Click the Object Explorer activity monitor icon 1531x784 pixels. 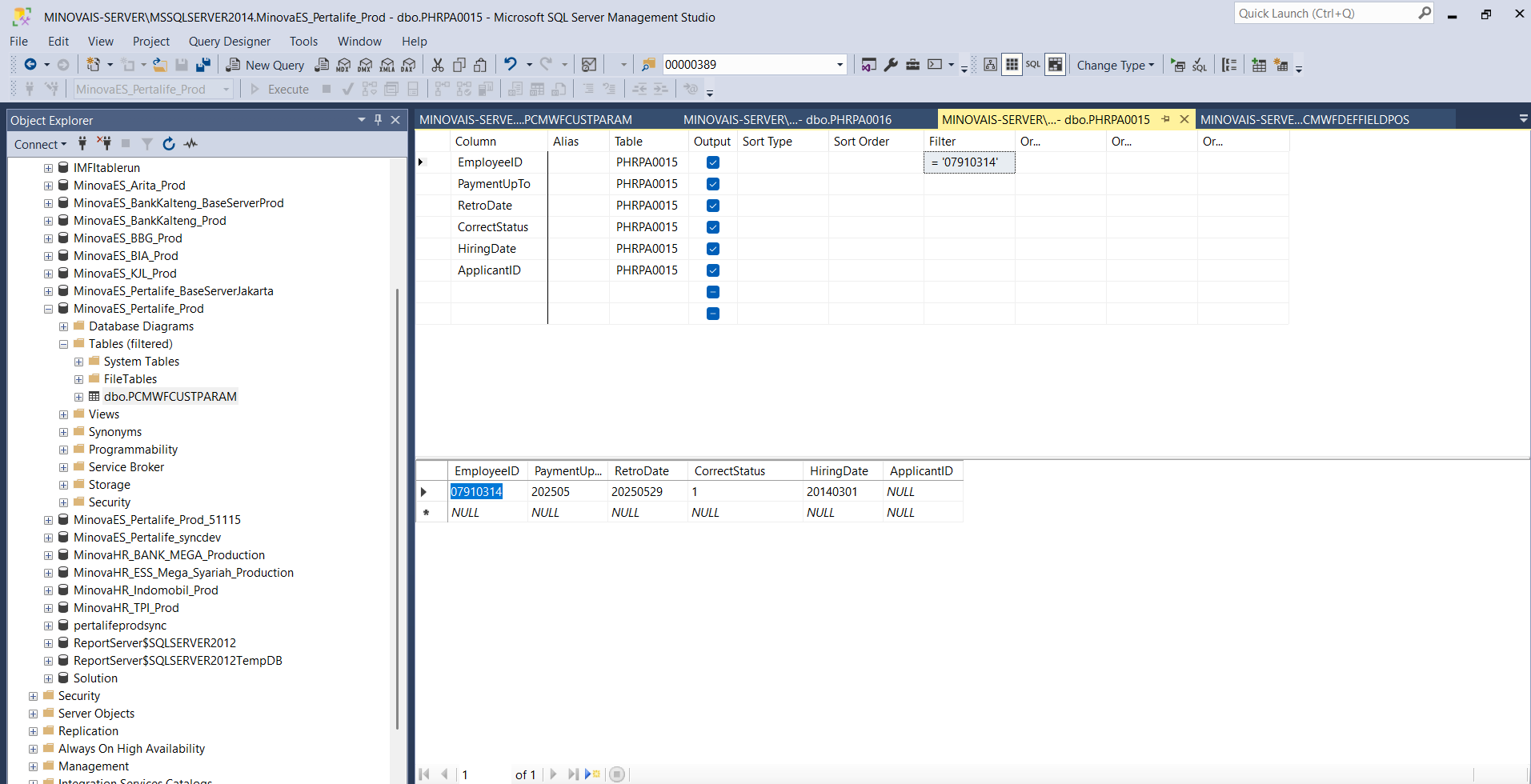(x=190, y=144)
